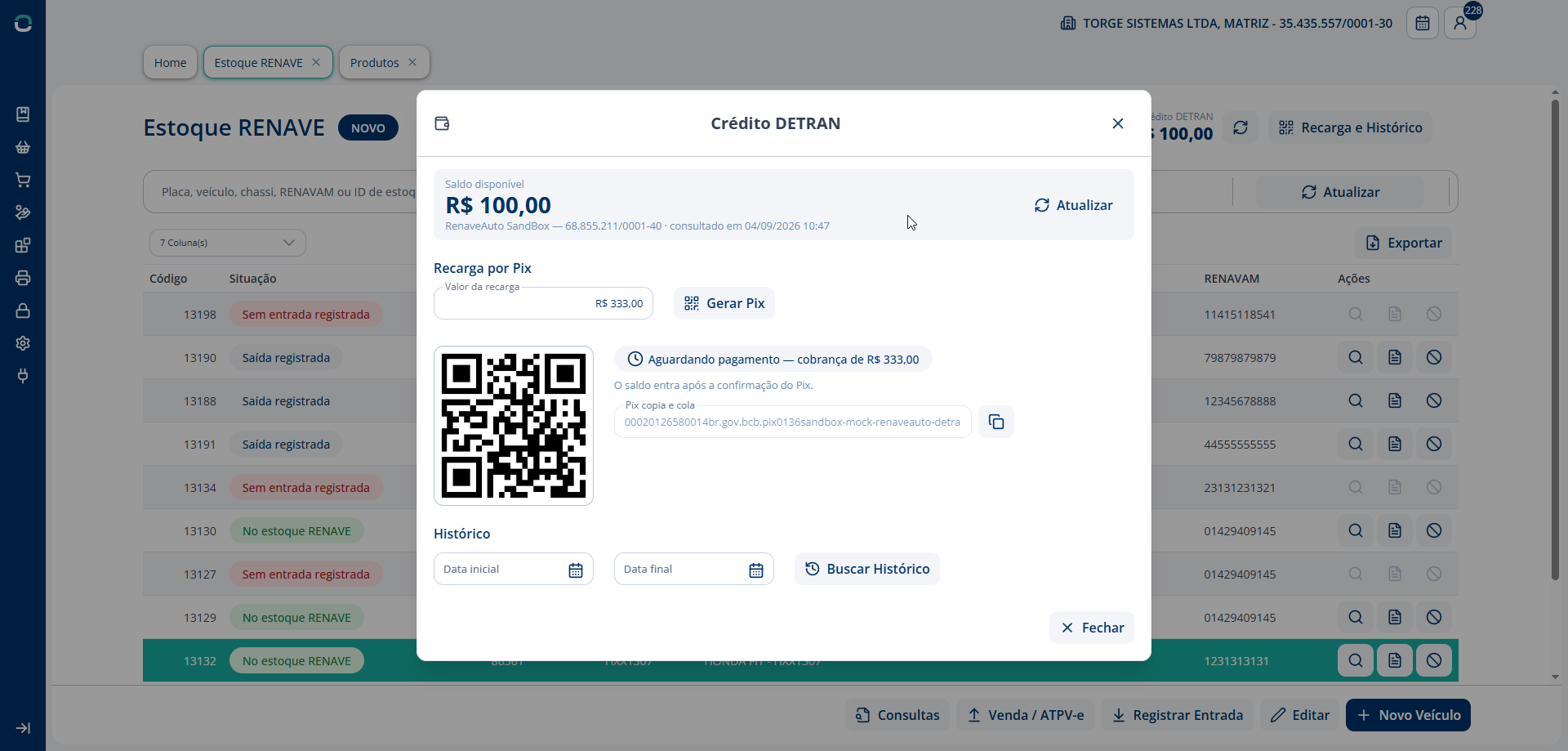
Task: Close the Estoque RENAVE tab
Action: coord(316,62)
